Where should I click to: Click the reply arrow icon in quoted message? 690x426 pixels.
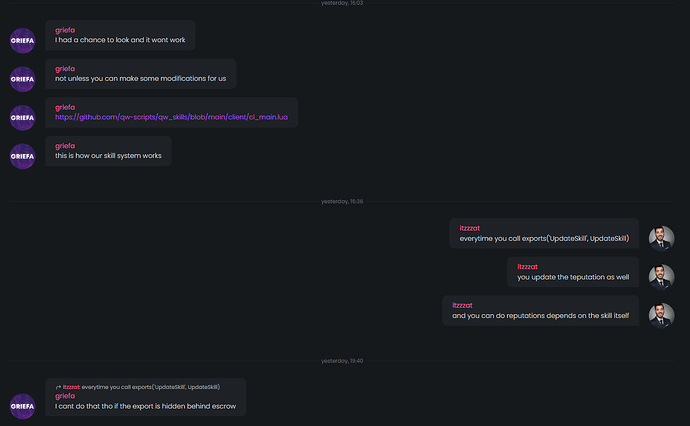point(58,387)
